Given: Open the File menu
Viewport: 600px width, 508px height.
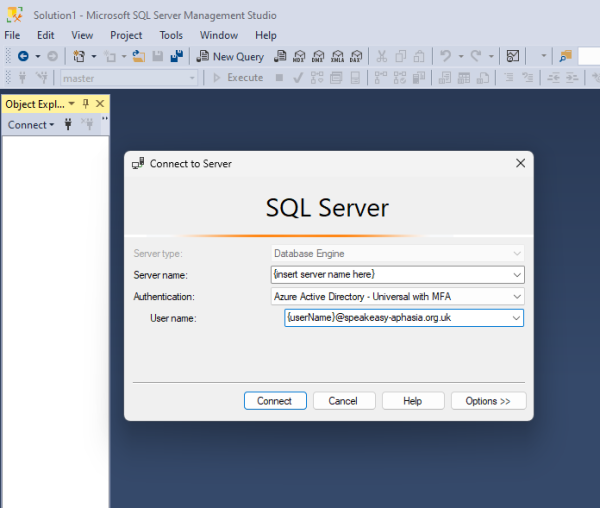Looking at the screenshot, I should [12, 35].
